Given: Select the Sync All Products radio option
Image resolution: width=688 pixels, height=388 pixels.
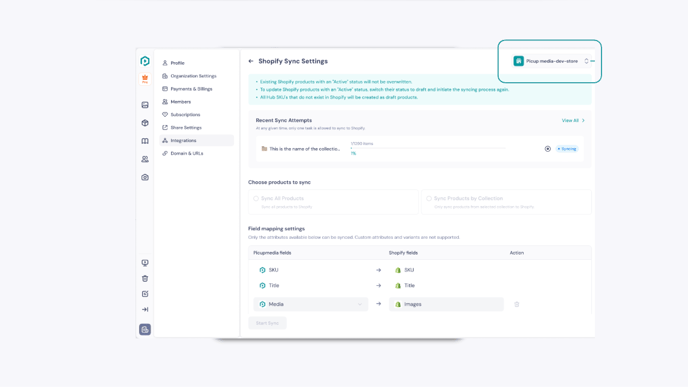Looking at the screenshot, I should [x=256, y=198].
